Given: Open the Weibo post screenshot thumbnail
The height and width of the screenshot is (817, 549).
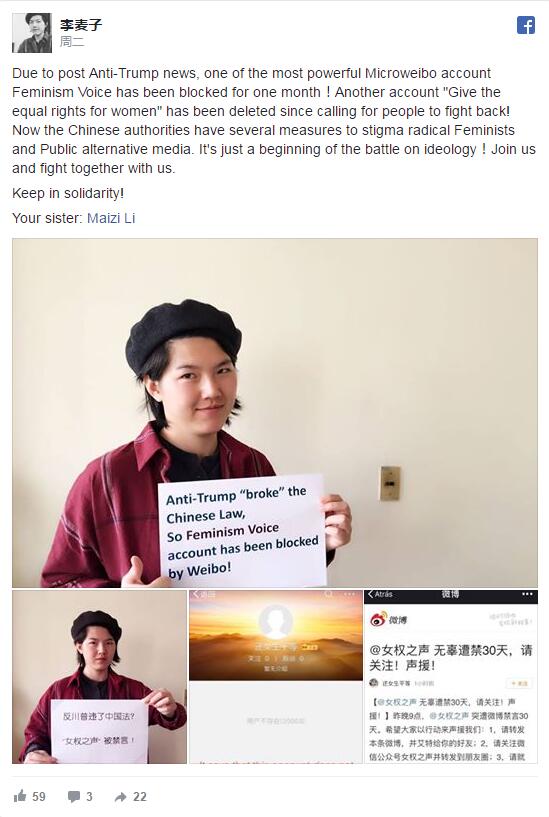Looking at the screenshot, I should (x=451, y=677).
